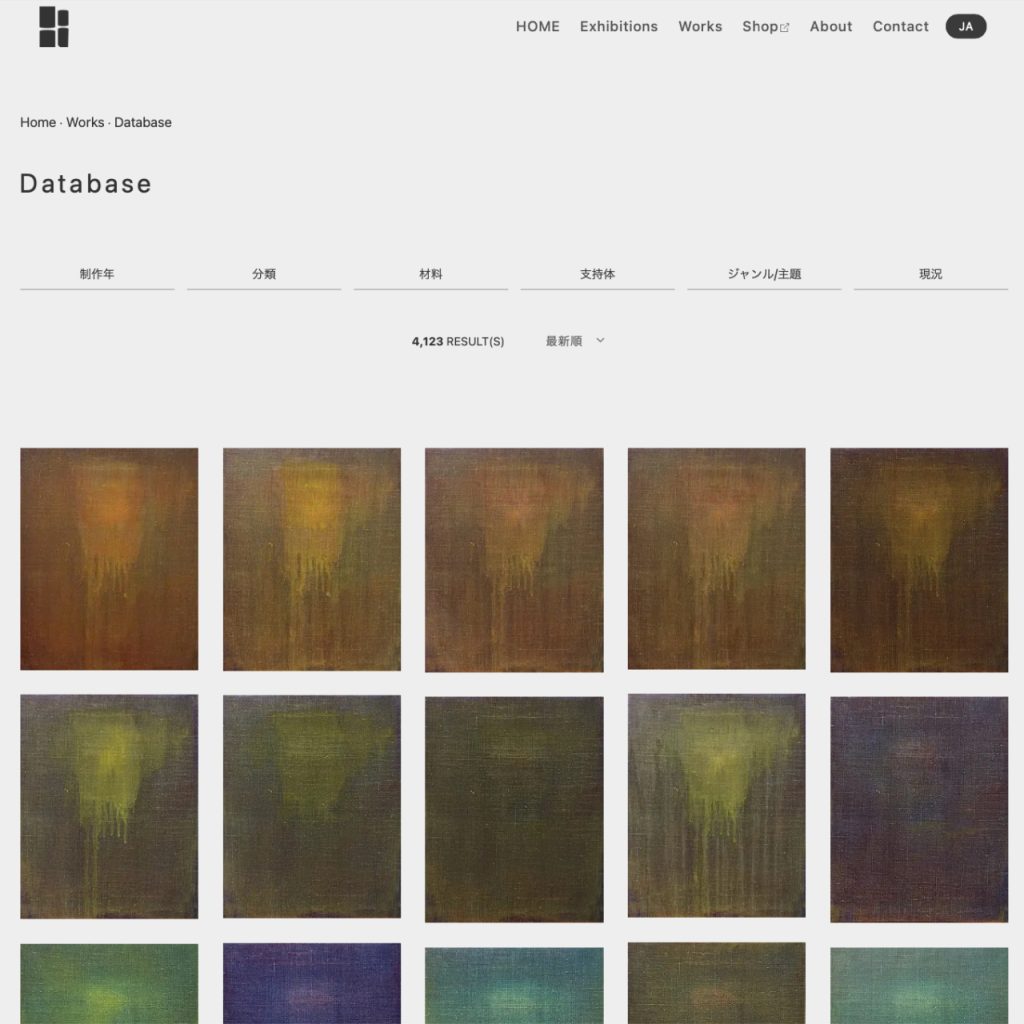The width and height of the screenshot is (1024, 1024).
Task: Expand the 最新順 sort chevron
Action: point(600,340)
